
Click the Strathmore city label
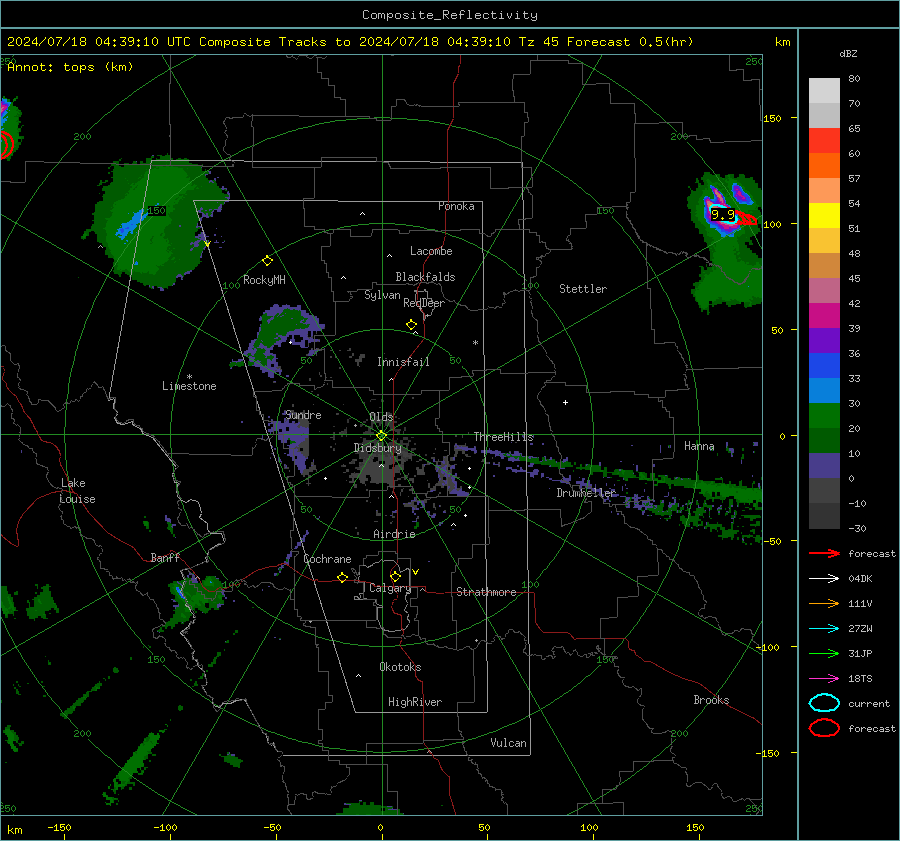(x=486, y=592)
